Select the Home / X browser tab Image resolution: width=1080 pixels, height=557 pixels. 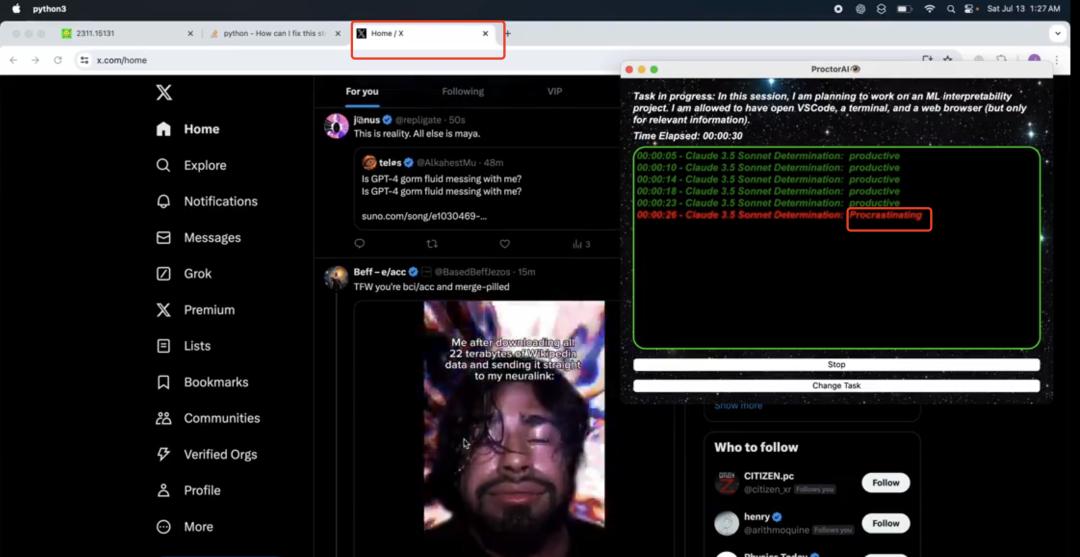point(422,33)
